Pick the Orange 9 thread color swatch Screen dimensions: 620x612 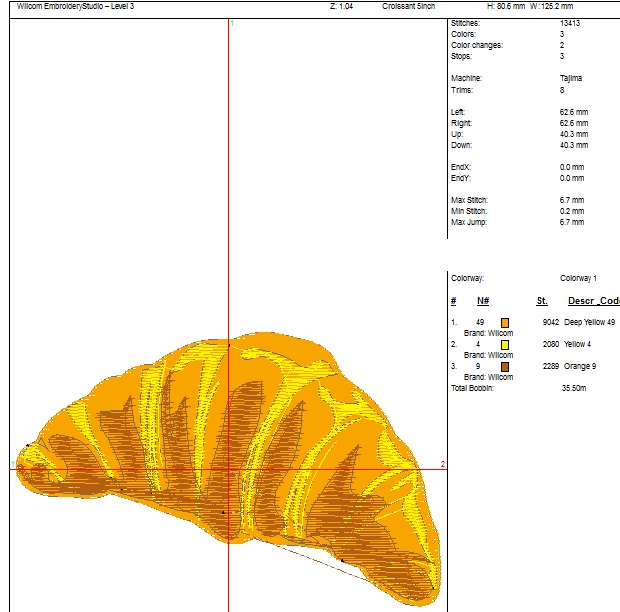[x=506, y=367]
